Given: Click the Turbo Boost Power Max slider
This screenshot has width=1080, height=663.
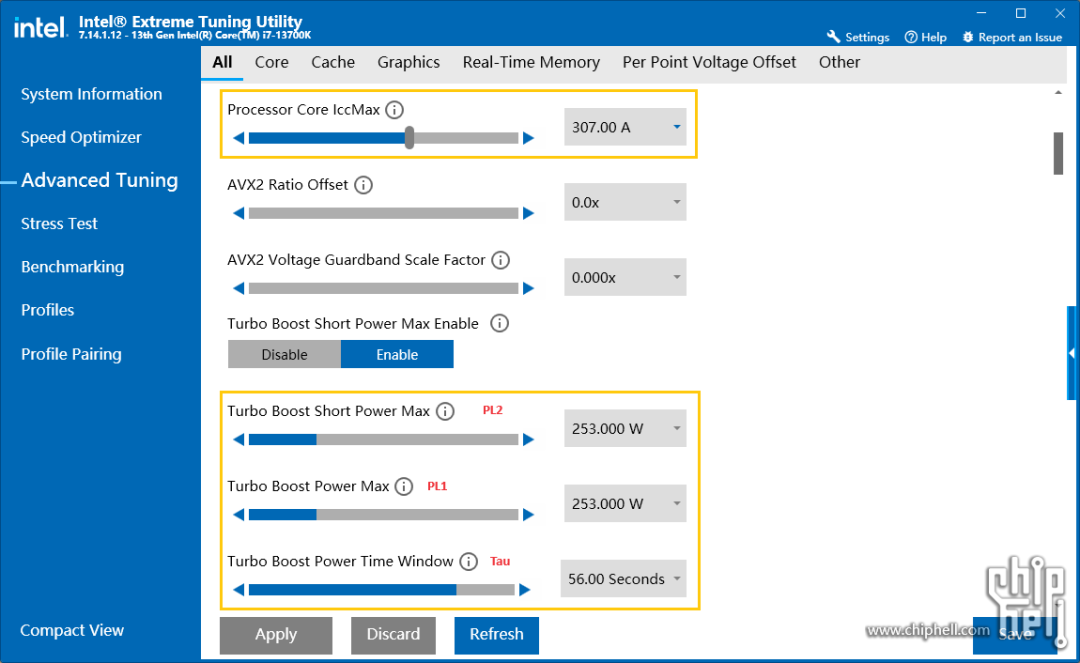Looking at the screenshot, I should click(384, 515).
